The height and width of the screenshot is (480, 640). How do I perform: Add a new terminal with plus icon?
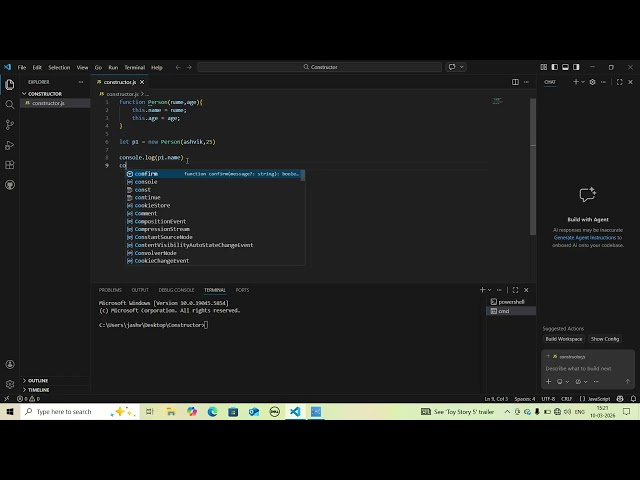(482, 290)
